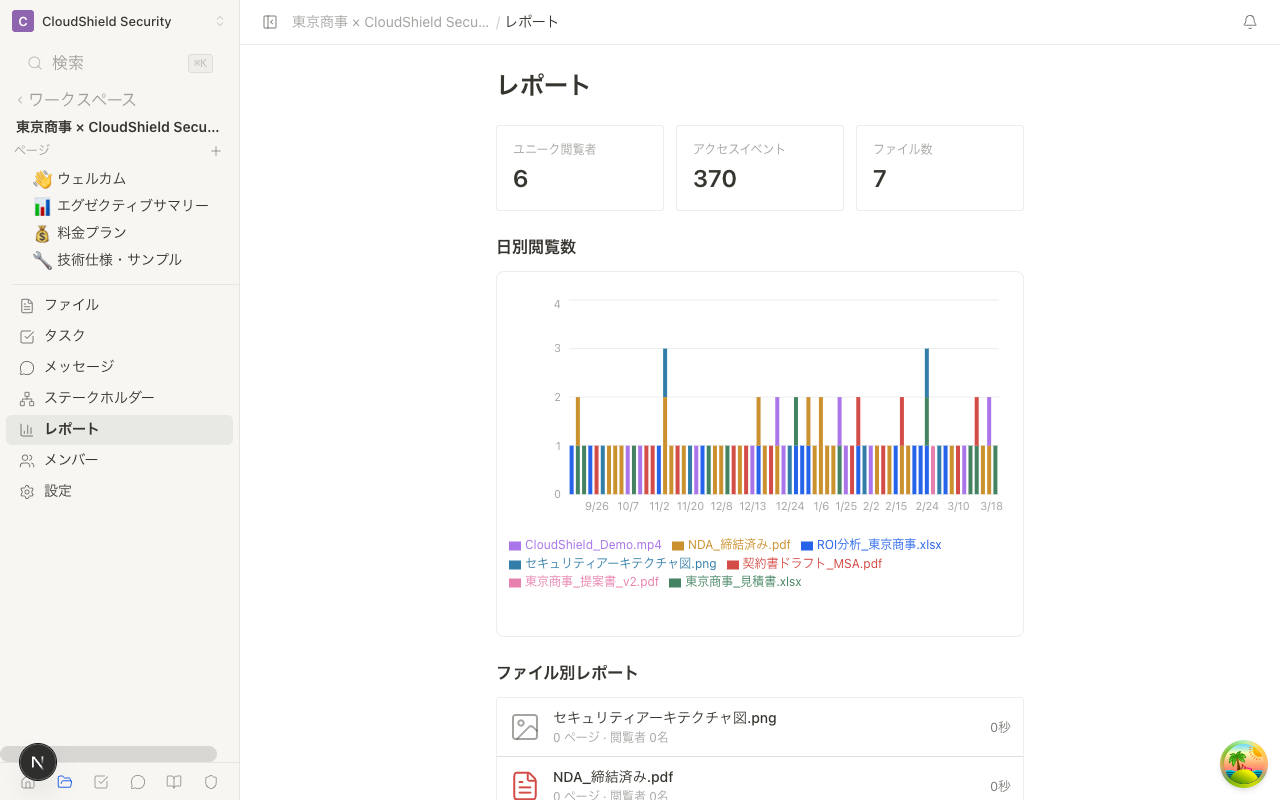This screenshot has width=1280, height=800.
Task: Click the book icon in bottom bar
Action: click(174, 782)
